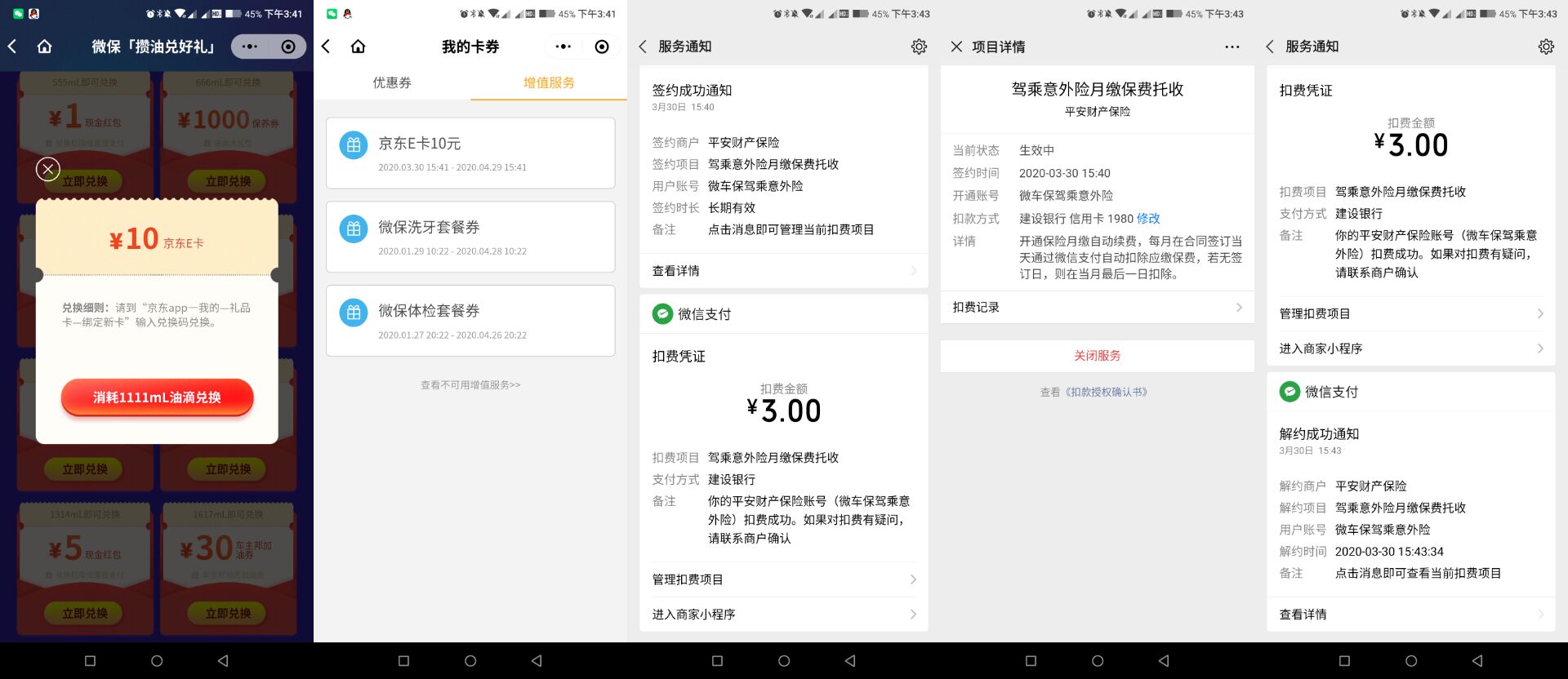This screenshot has width=1568, height=679.
Task: Tap Android home button on 我的卡券 screen
Action: (x=470, y=661)
